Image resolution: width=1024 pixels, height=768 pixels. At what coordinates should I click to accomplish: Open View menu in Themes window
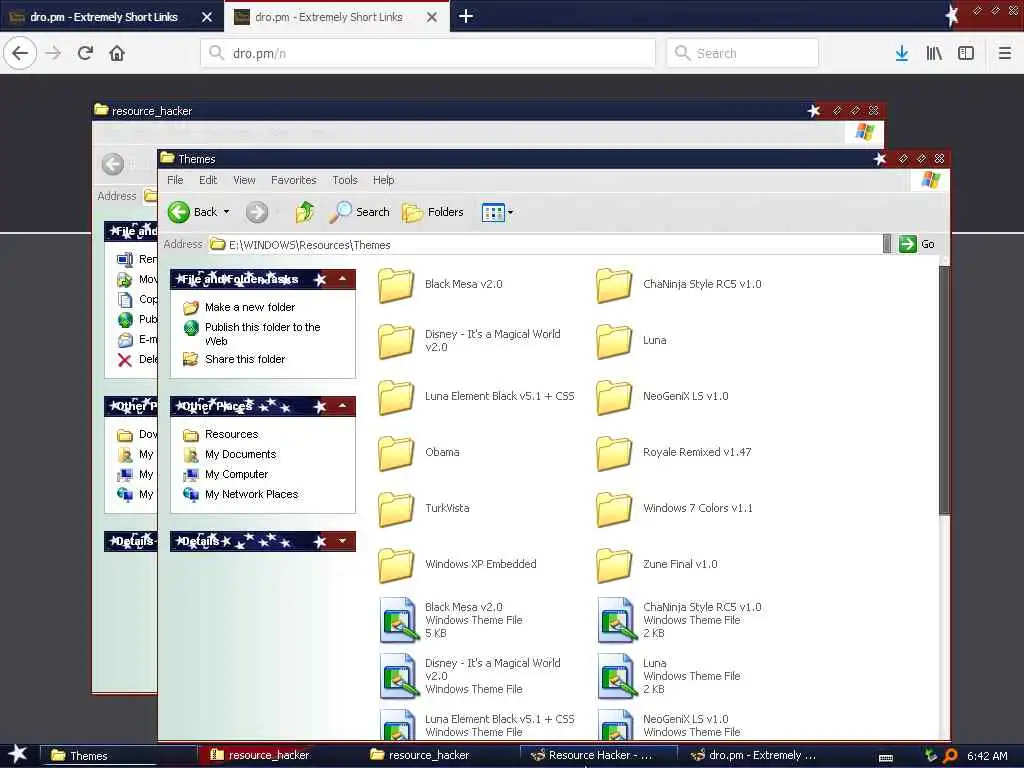tap(244, 180)
